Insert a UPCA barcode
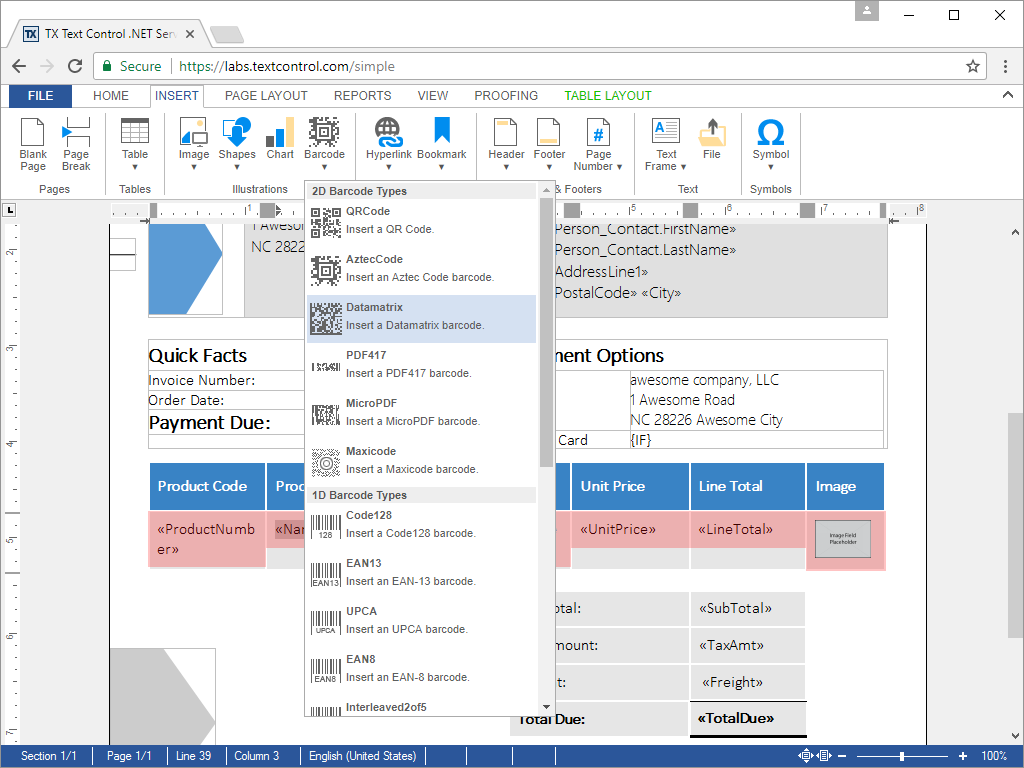This screenshot has height=768, width=1024. (421, 621)
